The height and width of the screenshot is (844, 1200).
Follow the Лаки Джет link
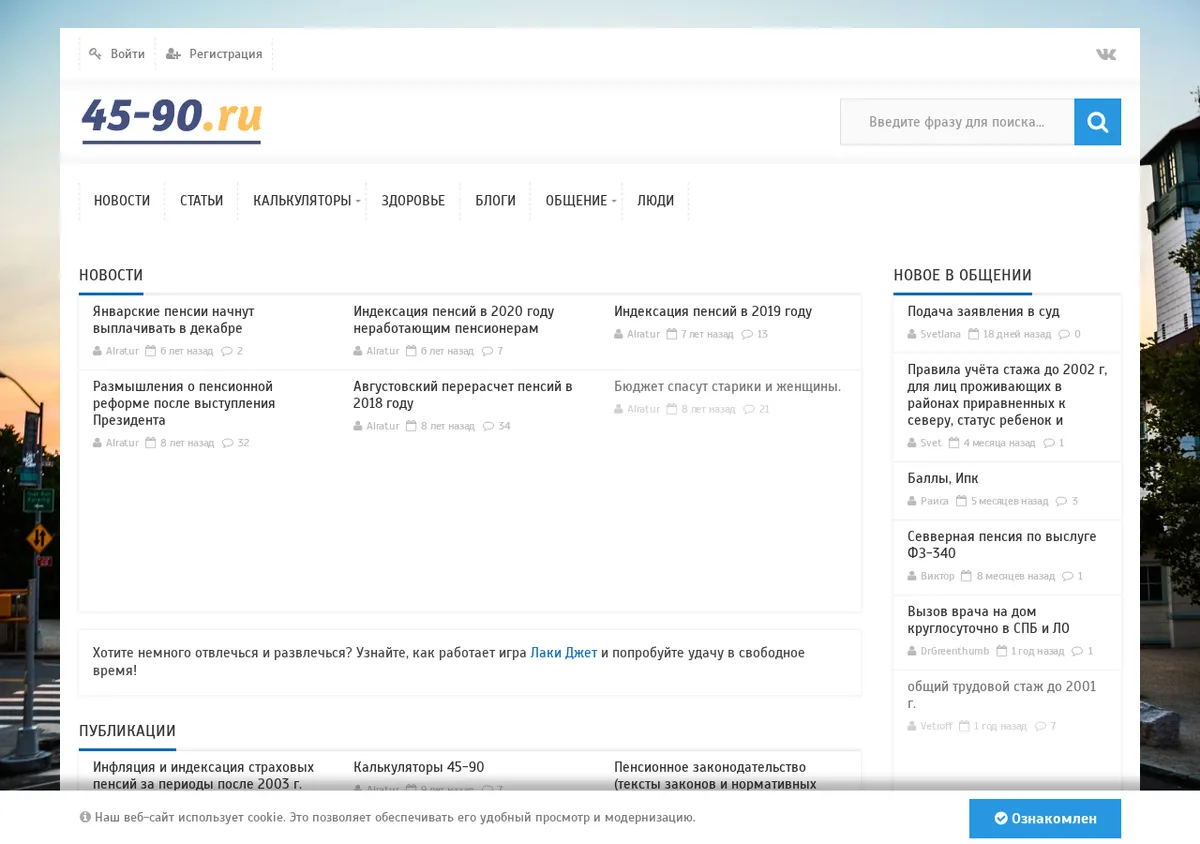[x=564, y=653]
